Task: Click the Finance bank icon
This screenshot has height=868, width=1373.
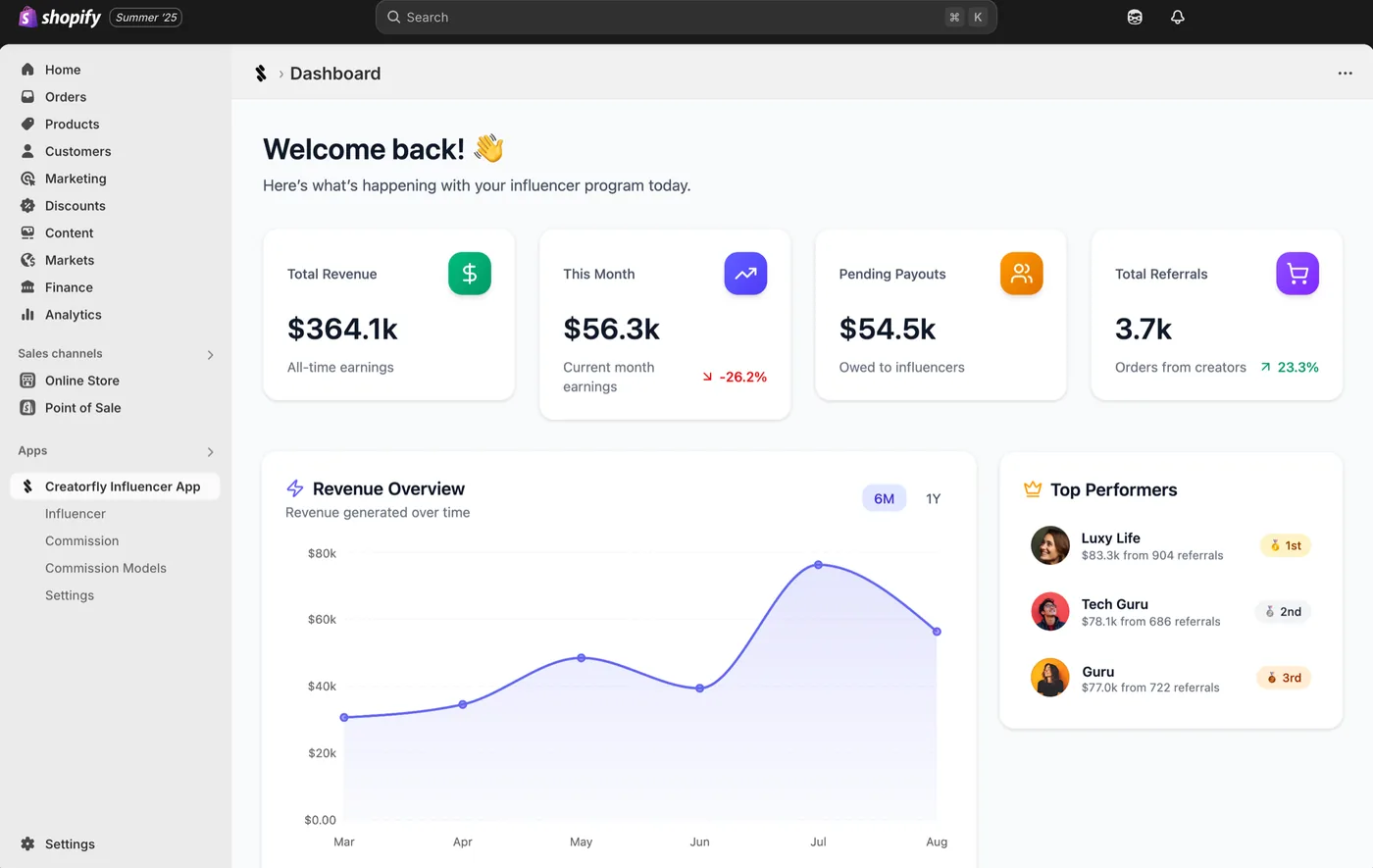Action: (x=27, y=287)
